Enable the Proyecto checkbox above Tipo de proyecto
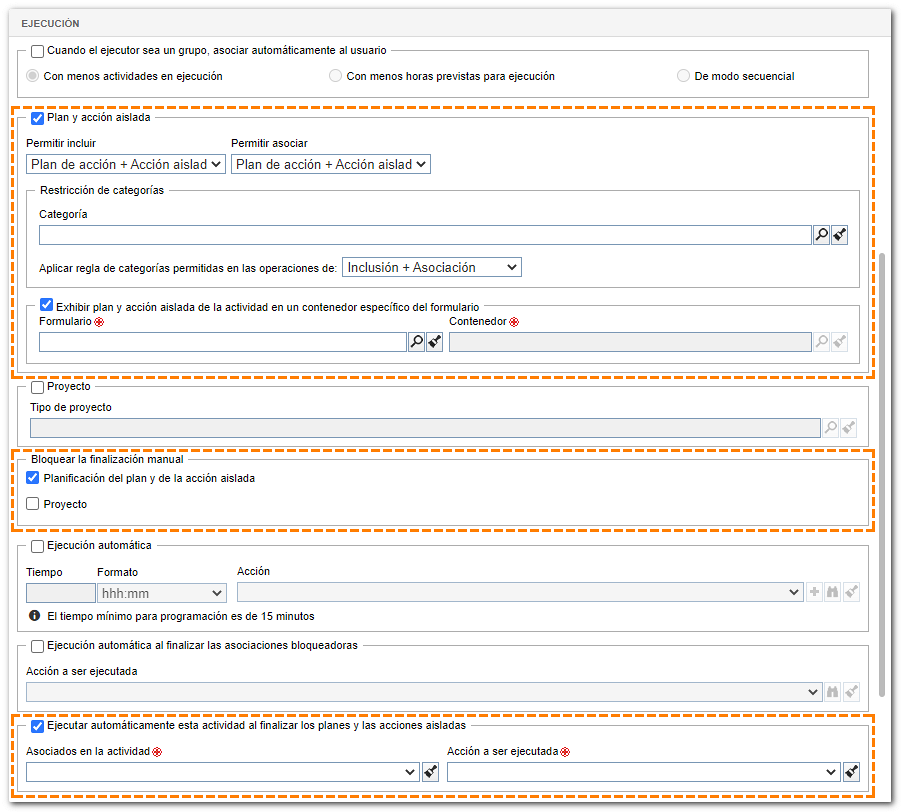 pyautogui.click(x=37, y=387)
